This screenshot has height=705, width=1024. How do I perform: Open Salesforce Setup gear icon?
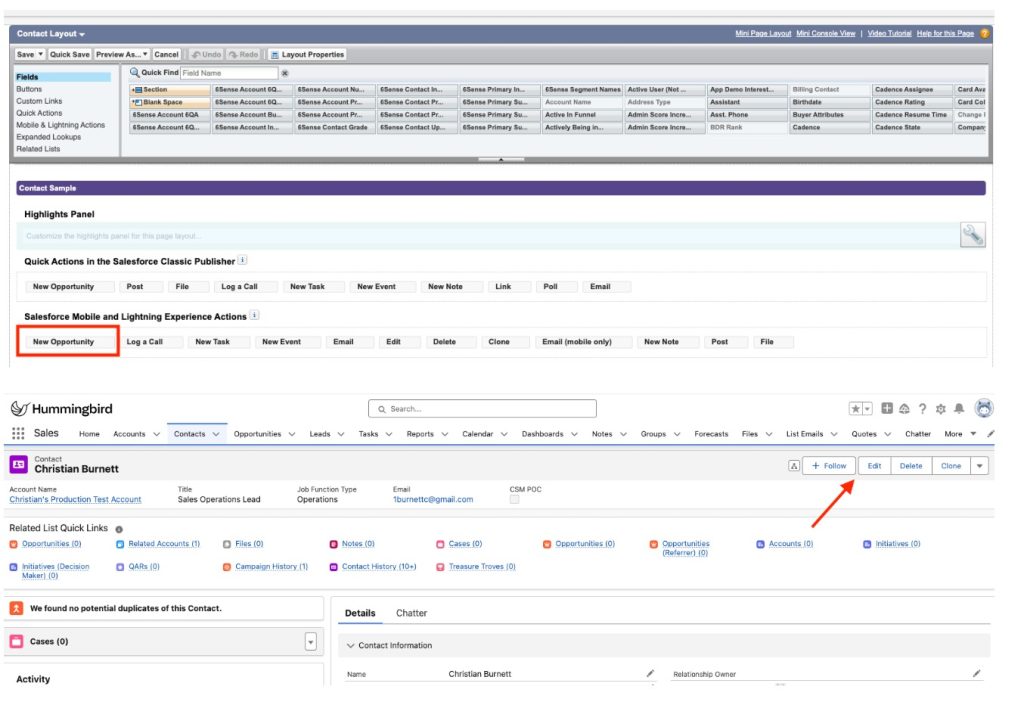939,409
